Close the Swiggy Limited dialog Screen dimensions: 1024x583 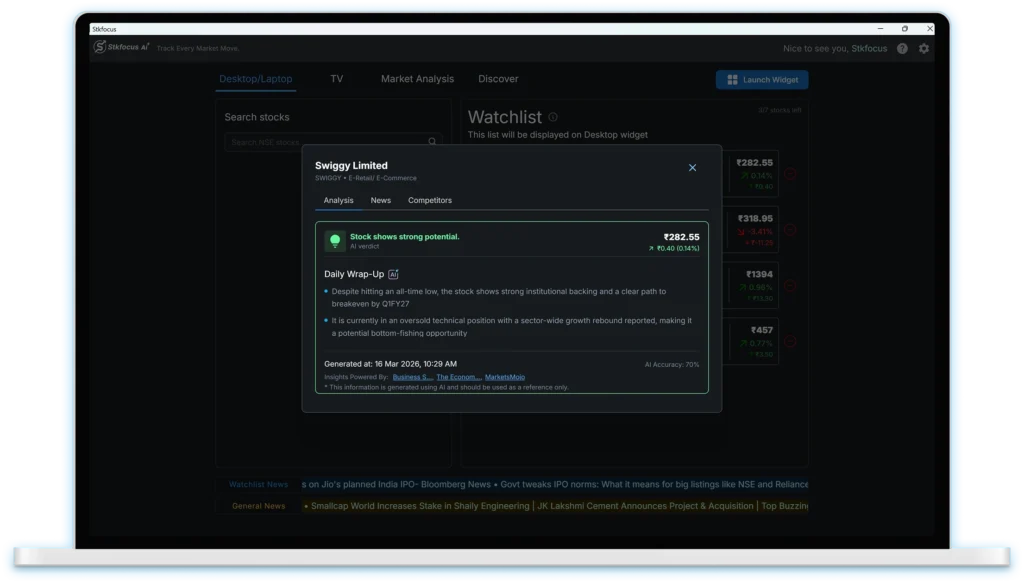coord(692,168)
